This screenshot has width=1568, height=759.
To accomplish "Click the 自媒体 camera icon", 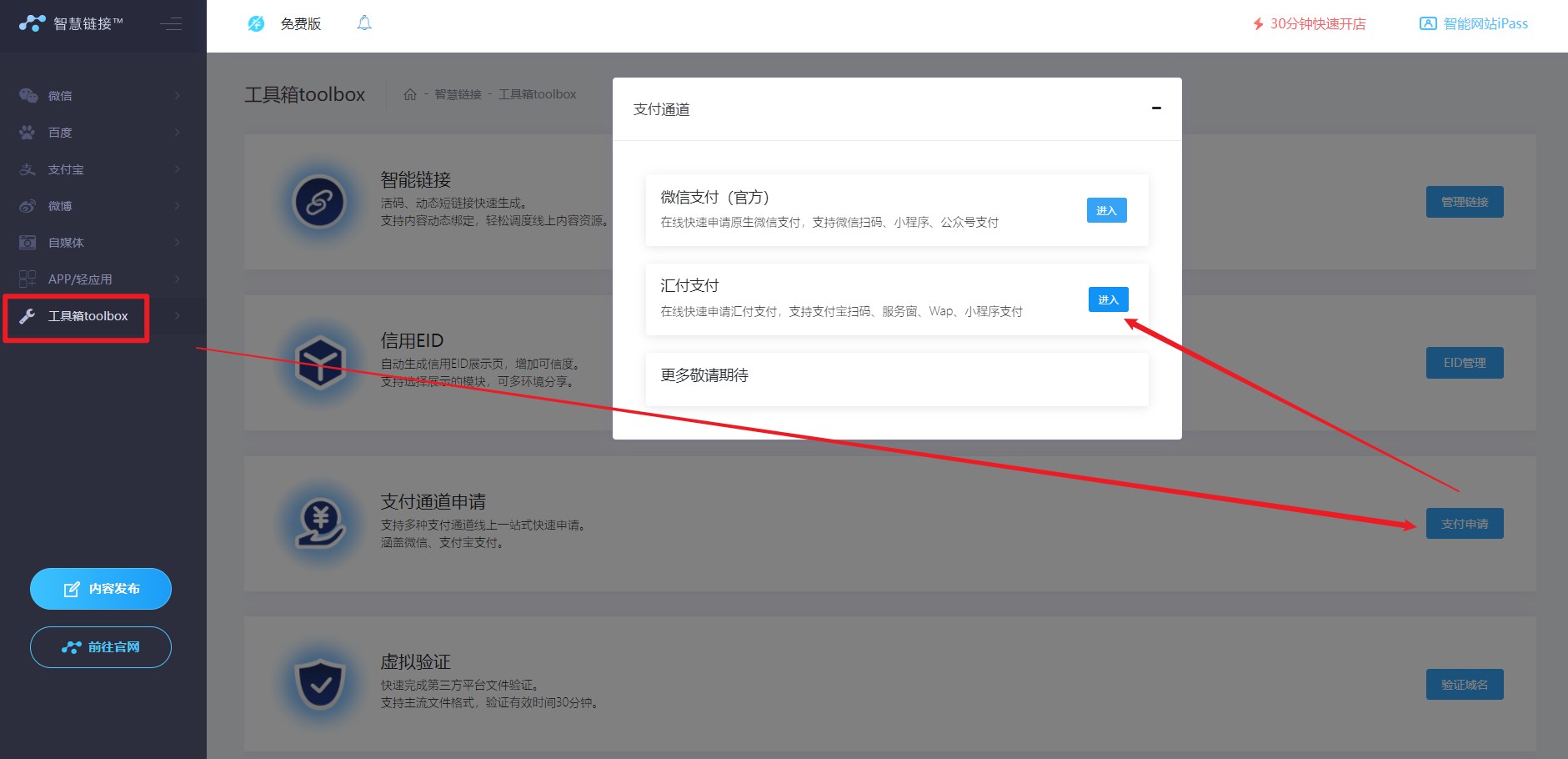I will point(28,242).
